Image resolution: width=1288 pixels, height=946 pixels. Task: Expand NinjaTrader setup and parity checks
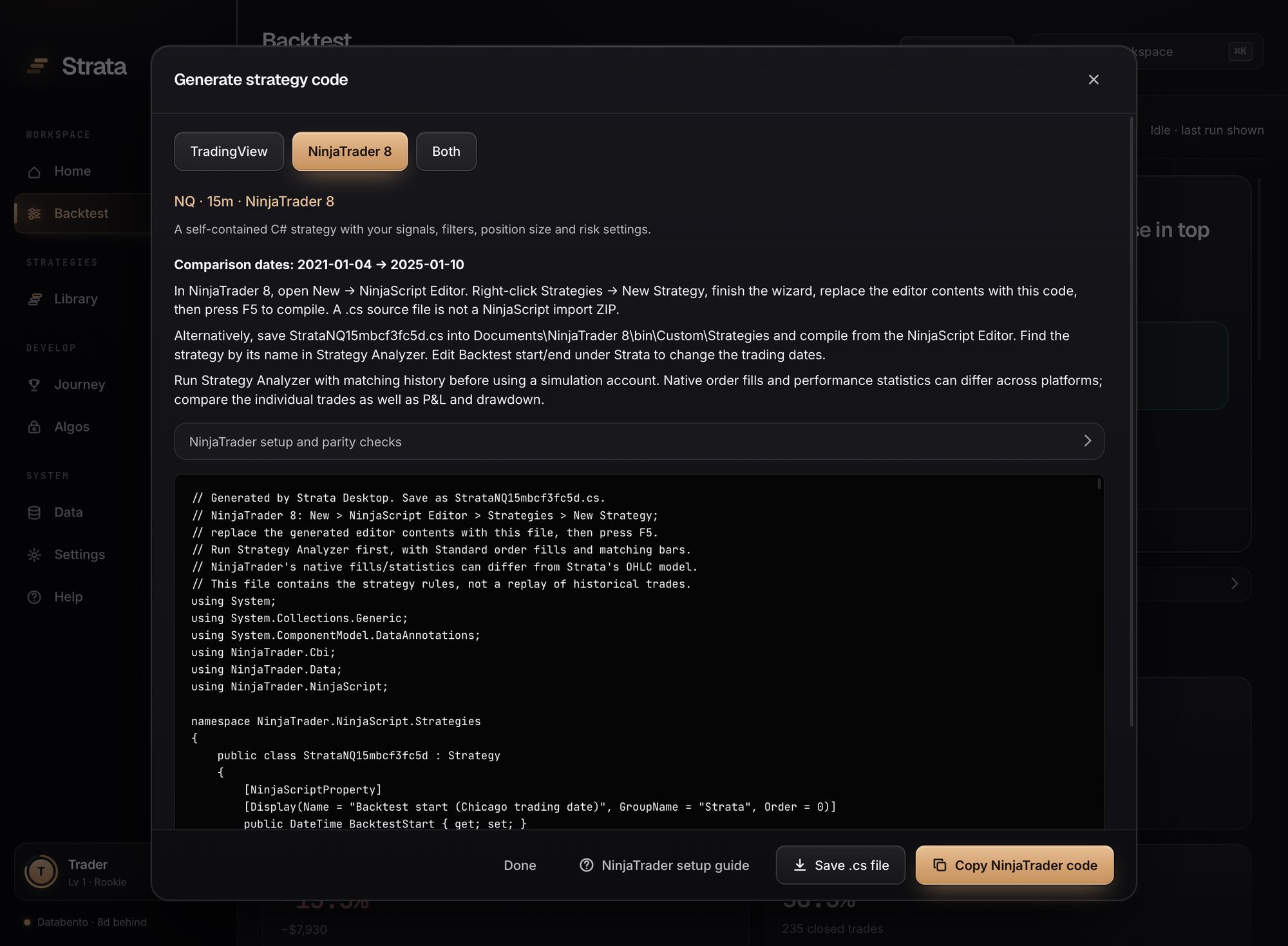(639, 442)
